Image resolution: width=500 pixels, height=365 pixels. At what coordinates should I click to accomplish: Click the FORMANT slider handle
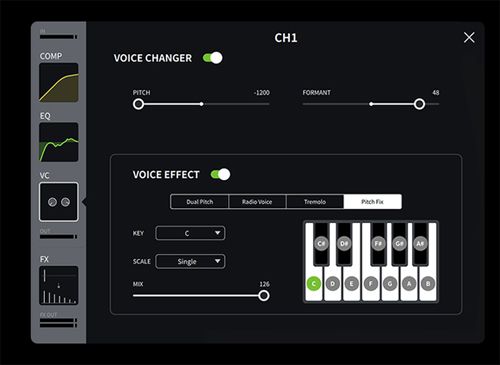click(419, 104)
